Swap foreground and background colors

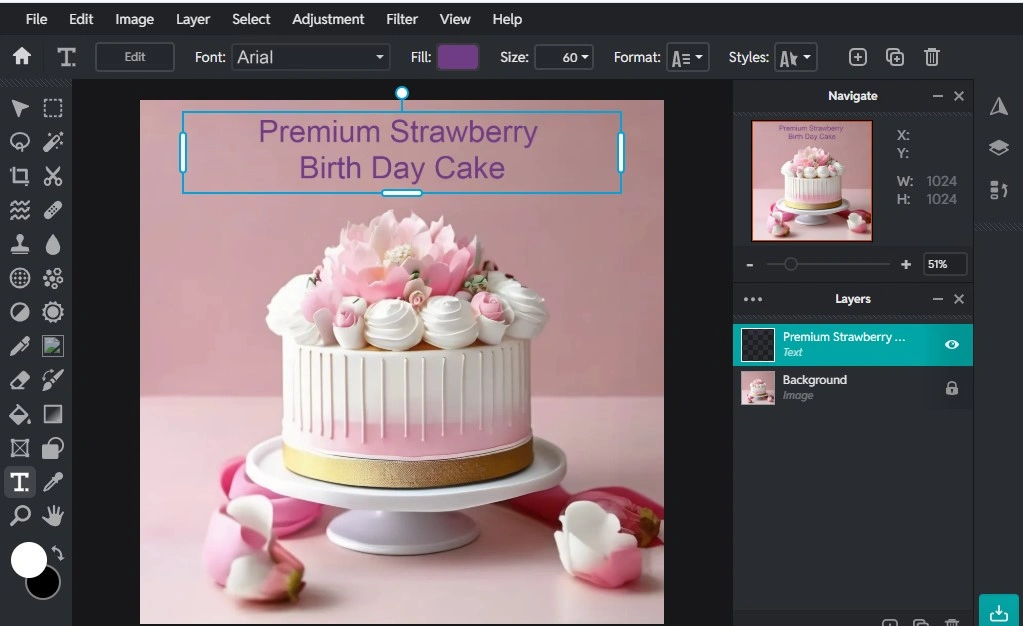pyautogui.click(x=58, y=552)
